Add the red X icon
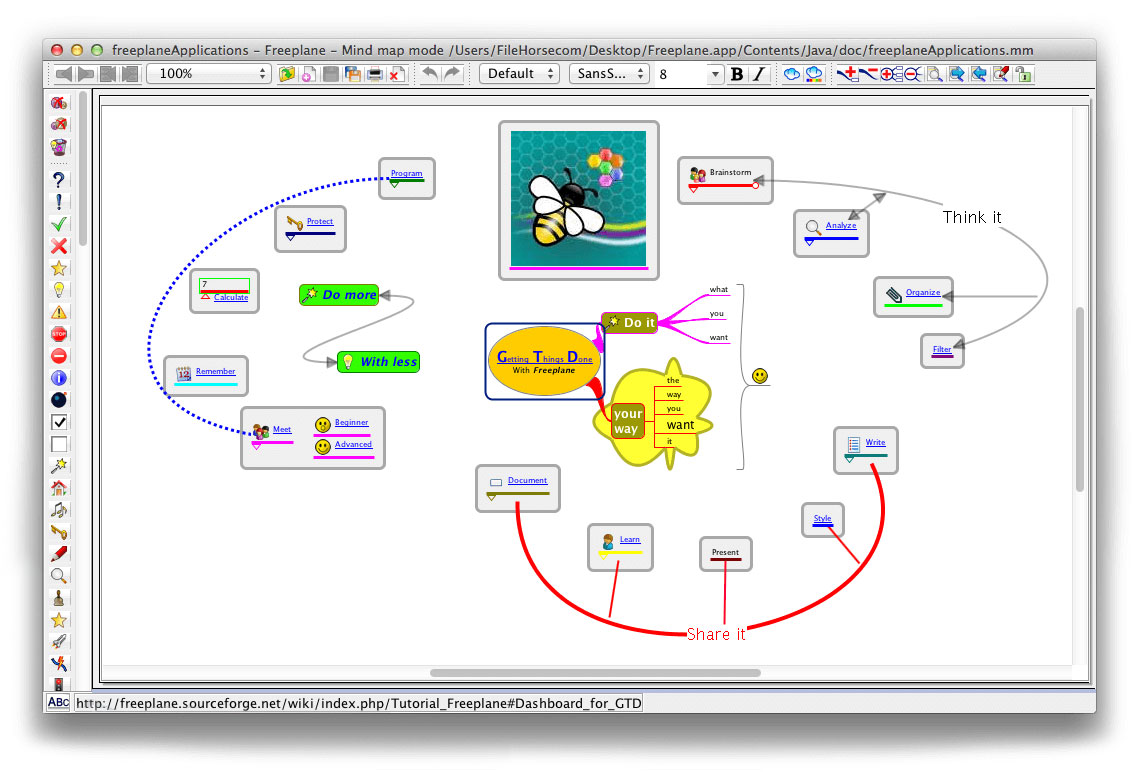Viewport: 1139px width, 772px height. (x=59, y=246)
